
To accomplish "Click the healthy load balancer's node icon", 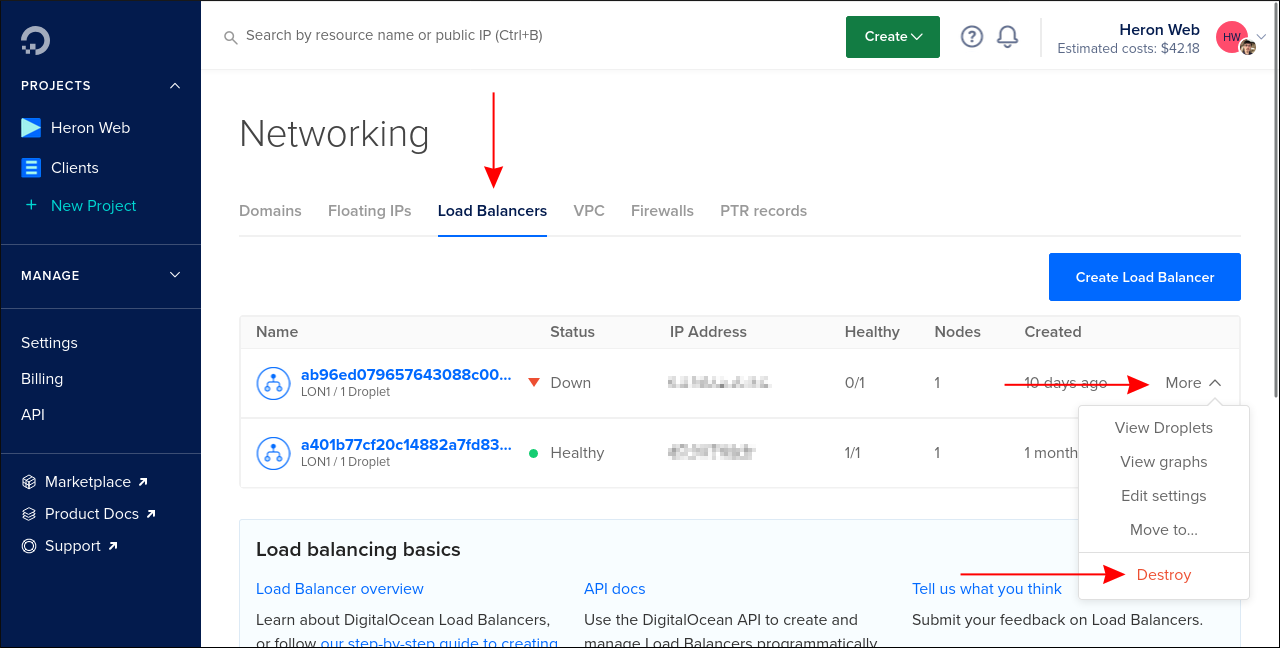I will tap(273, 452).
